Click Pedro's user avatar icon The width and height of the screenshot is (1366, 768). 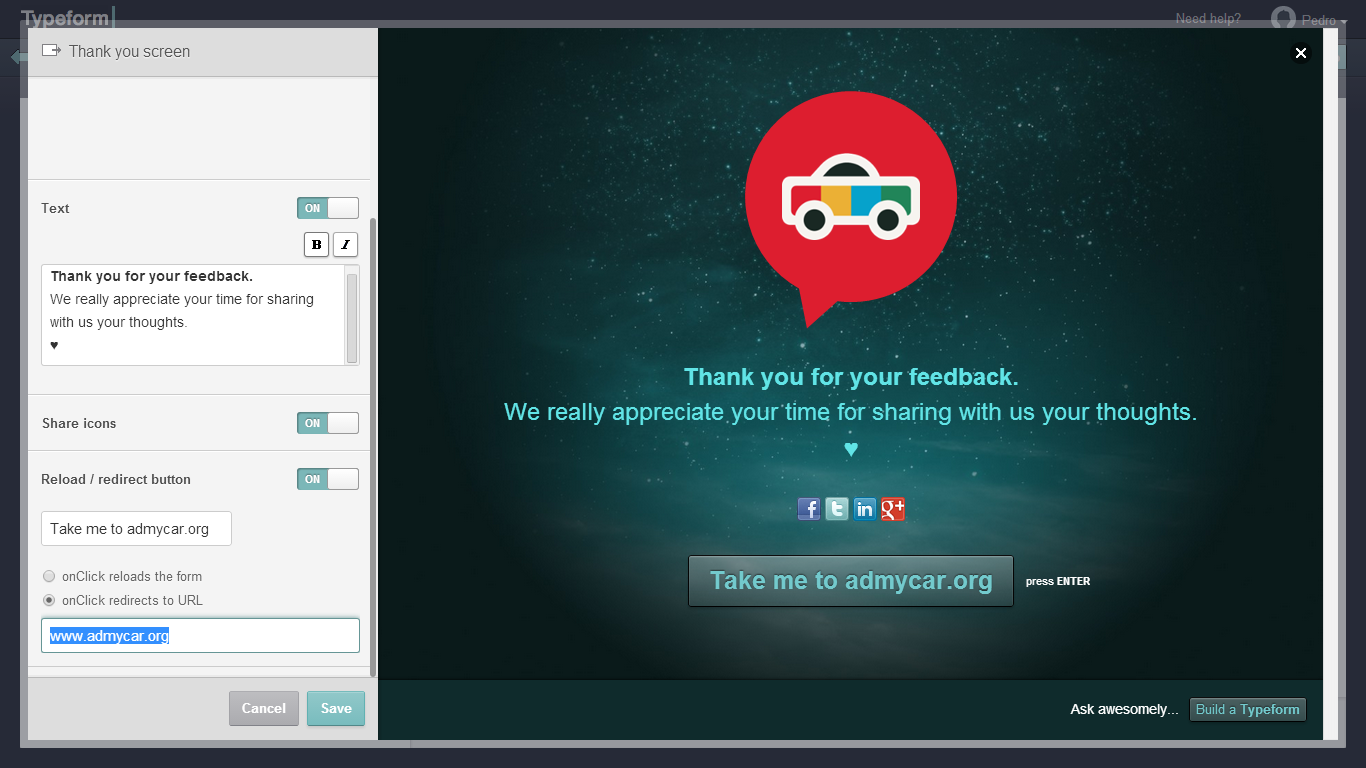1283,18
